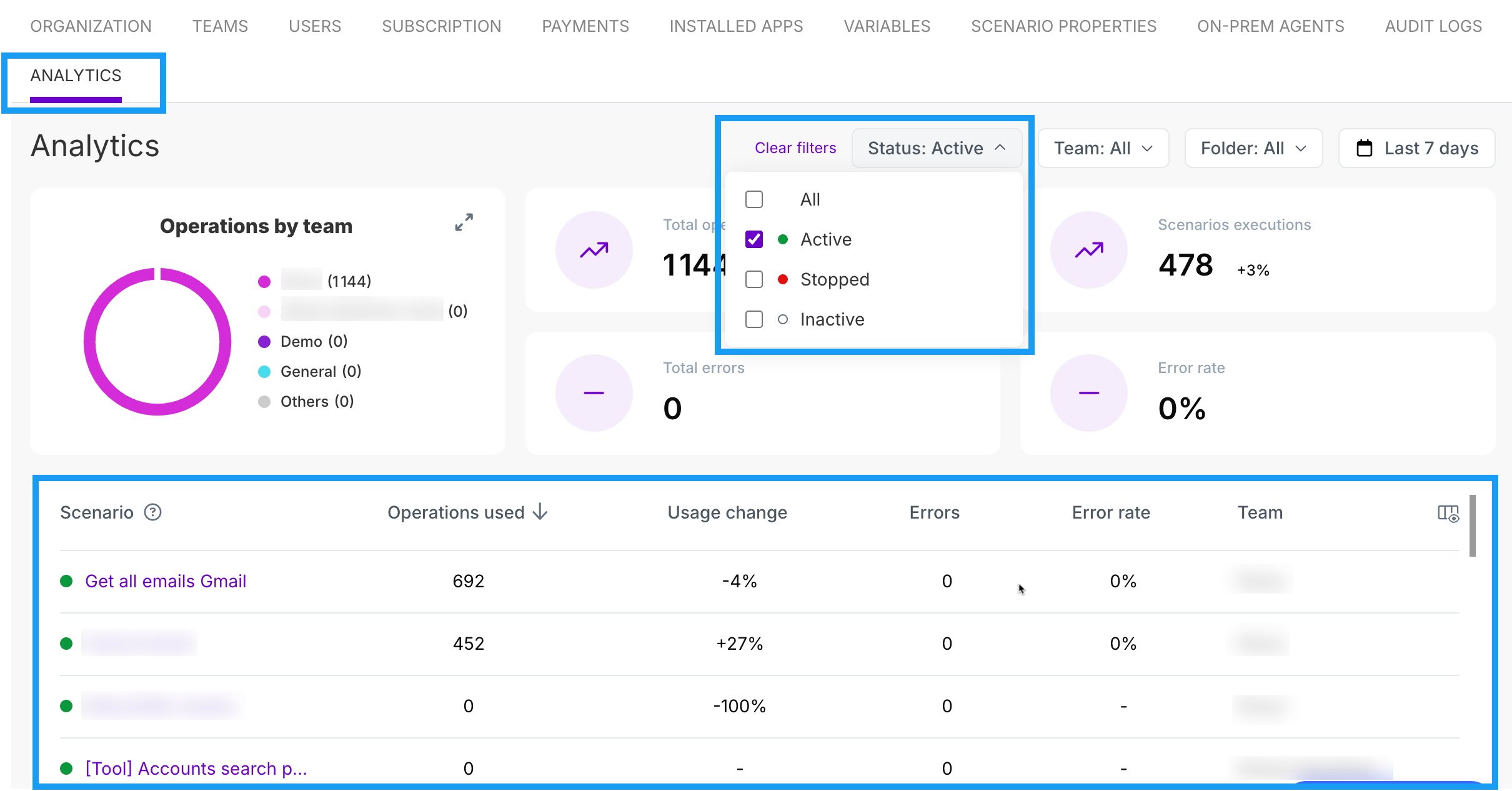The width and height of the screenshot is (1512, 791).
Task: Check the Stopped status checkbox
Action: pyautogui.click(x=754, y=279)
